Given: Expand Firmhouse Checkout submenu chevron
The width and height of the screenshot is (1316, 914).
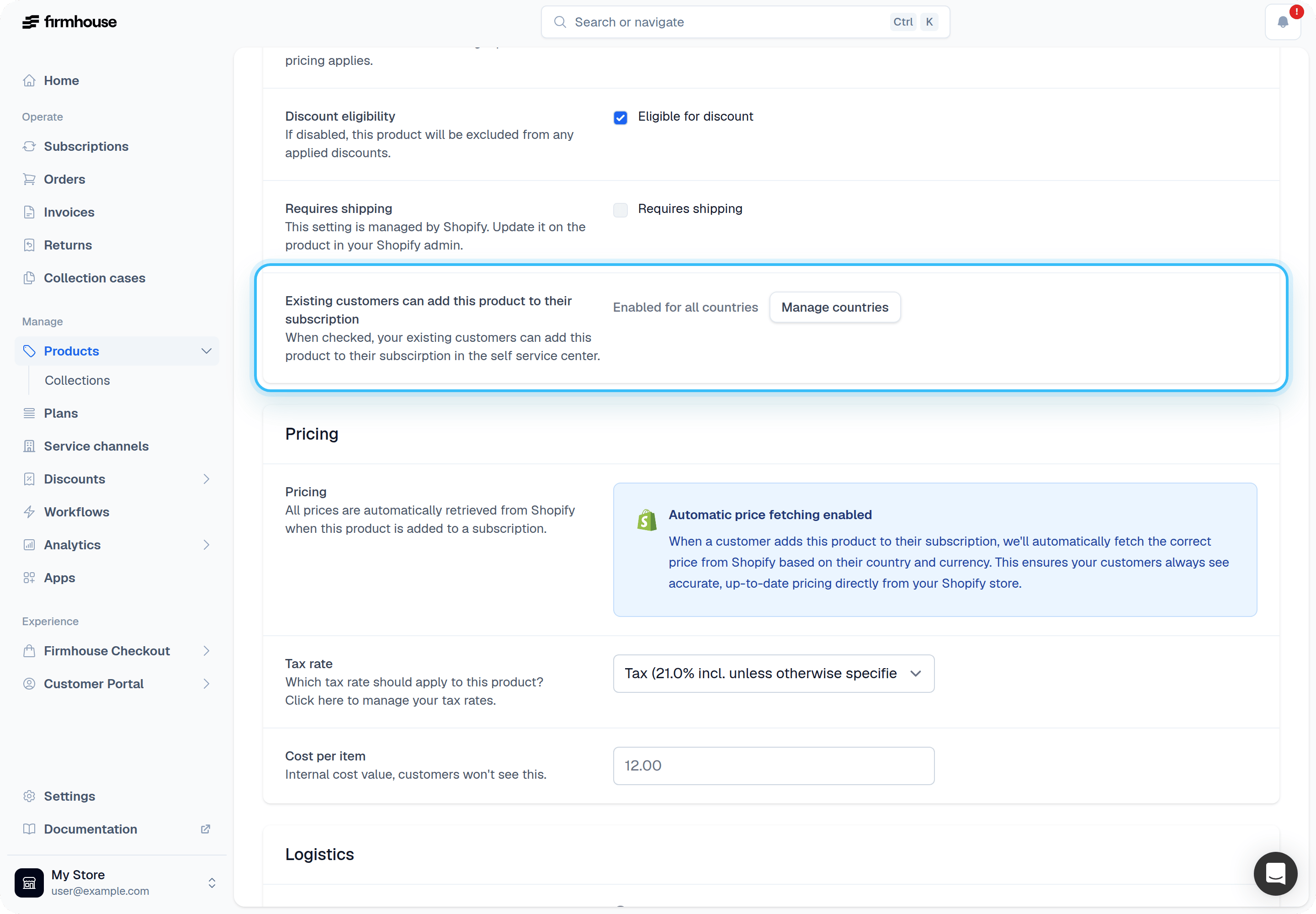Looking at the screenshot, I should [x=206, y=651].
